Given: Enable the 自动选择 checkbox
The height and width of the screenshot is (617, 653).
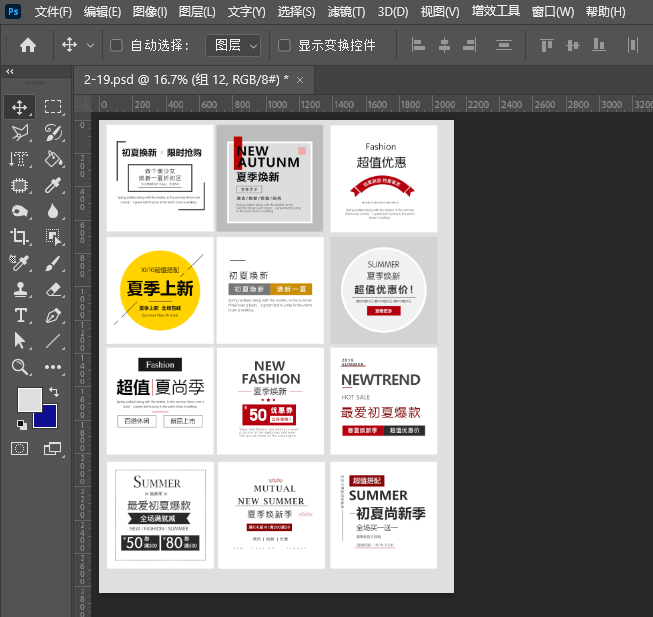Looking at the screenshot, I should coord(116,46).
